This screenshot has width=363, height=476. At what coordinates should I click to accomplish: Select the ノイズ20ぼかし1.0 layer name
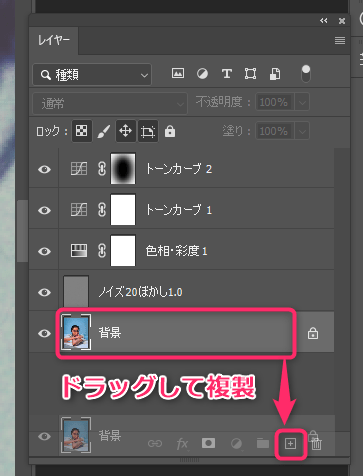coord(140,292)
